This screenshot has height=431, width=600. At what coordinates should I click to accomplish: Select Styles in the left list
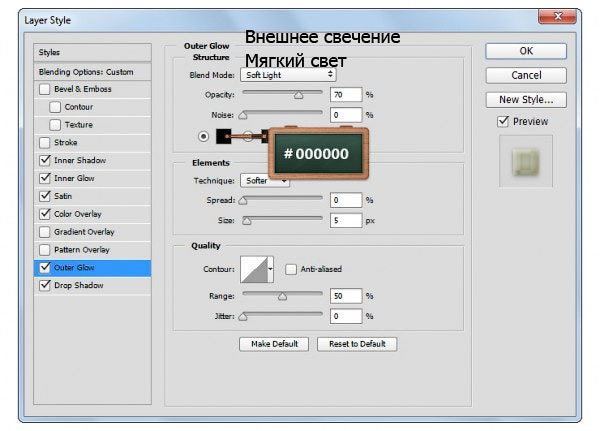click(x=93, y=52)
